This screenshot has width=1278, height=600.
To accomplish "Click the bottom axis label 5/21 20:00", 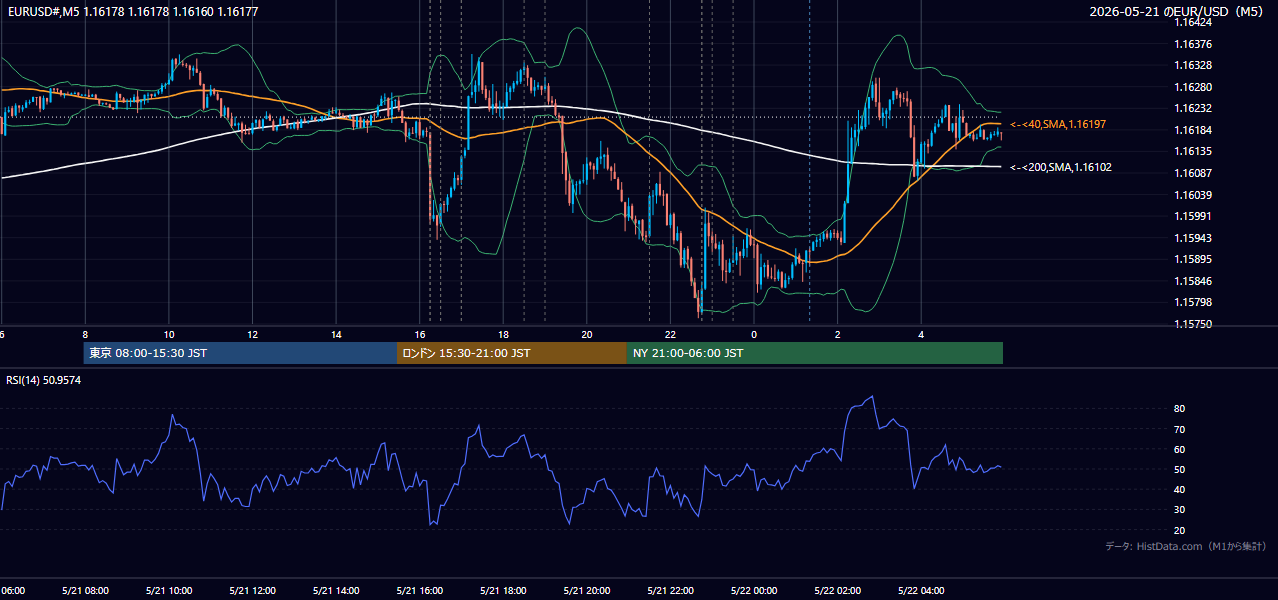I will 586,591.
